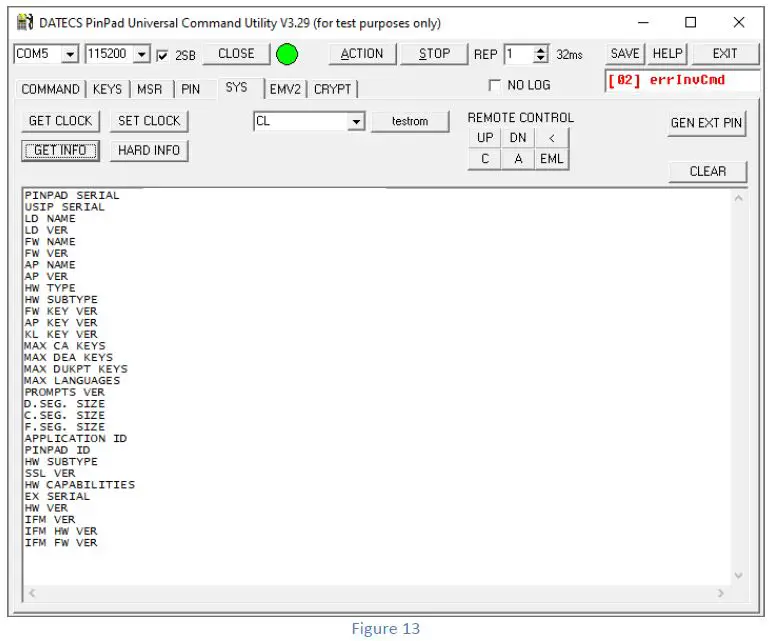Open the 115200 baud rate dropdown

coord(141,54)
